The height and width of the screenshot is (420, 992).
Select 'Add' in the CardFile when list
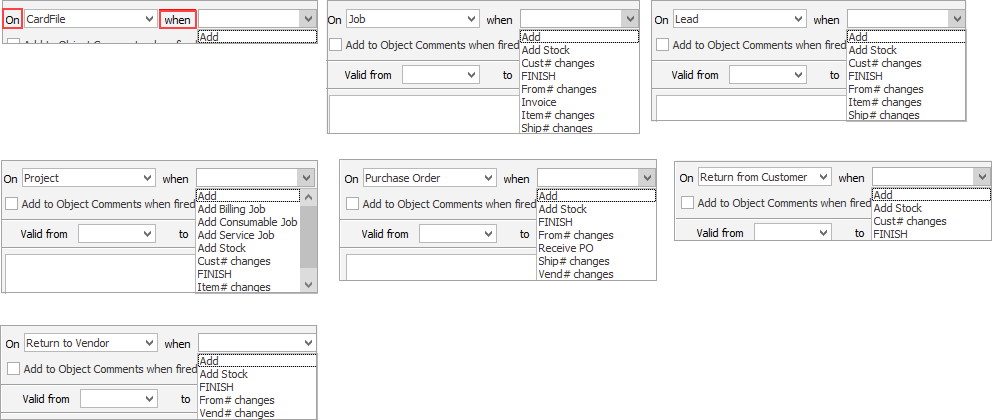[x=257, y=37]
